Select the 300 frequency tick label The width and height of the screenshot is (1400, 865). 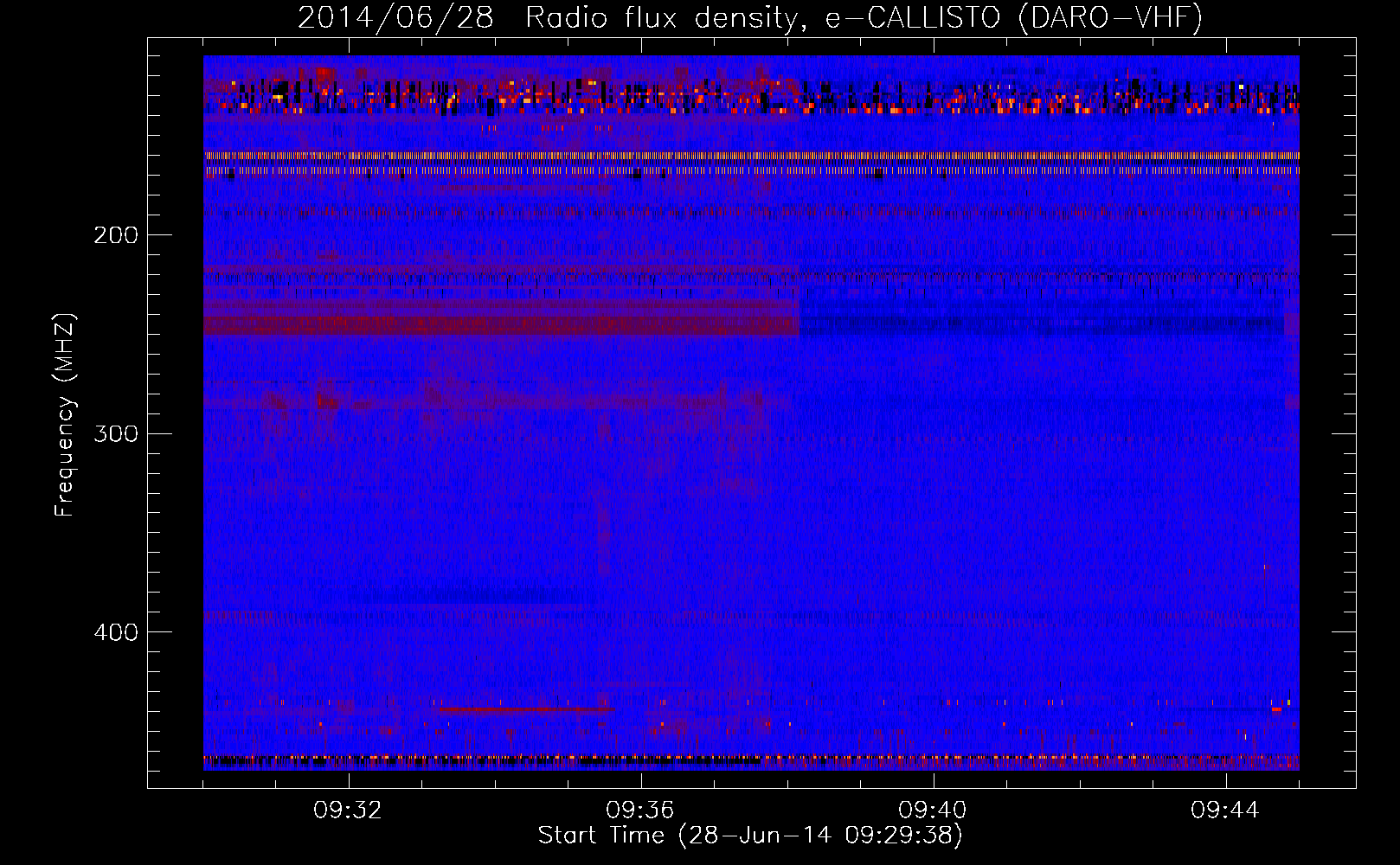click(x=116, y=433)
